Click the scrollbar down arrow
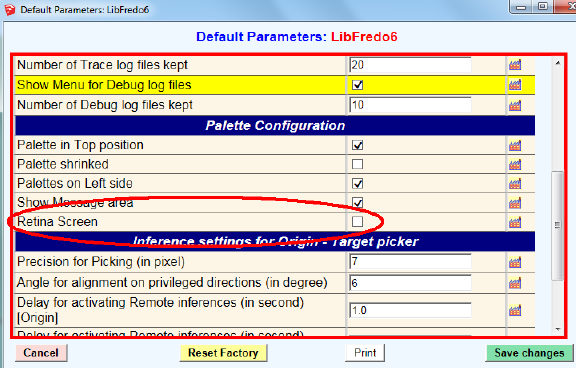This screenshot has width=576, height=368. click(558, 329)
